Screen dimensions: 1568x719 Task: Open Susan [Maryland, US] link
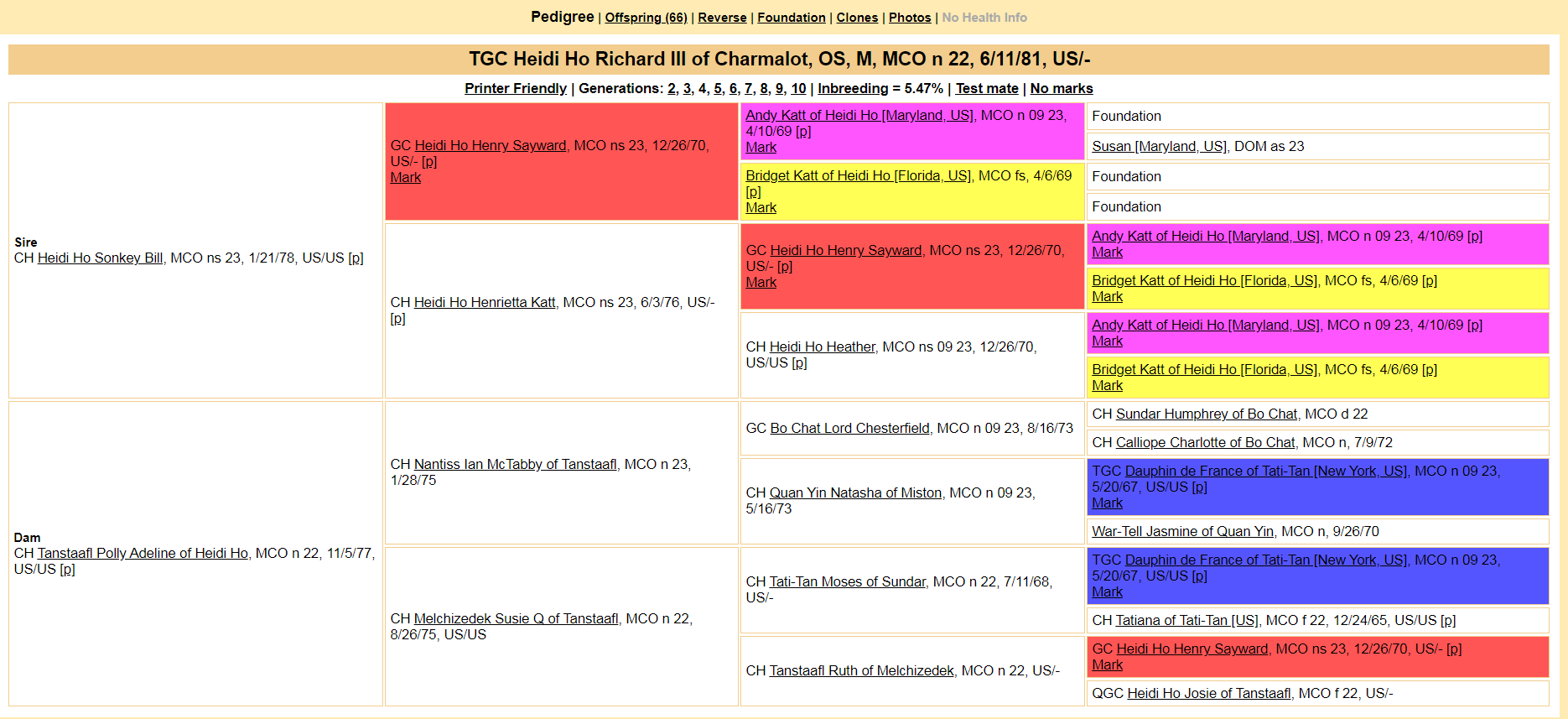pos(1160,146)
